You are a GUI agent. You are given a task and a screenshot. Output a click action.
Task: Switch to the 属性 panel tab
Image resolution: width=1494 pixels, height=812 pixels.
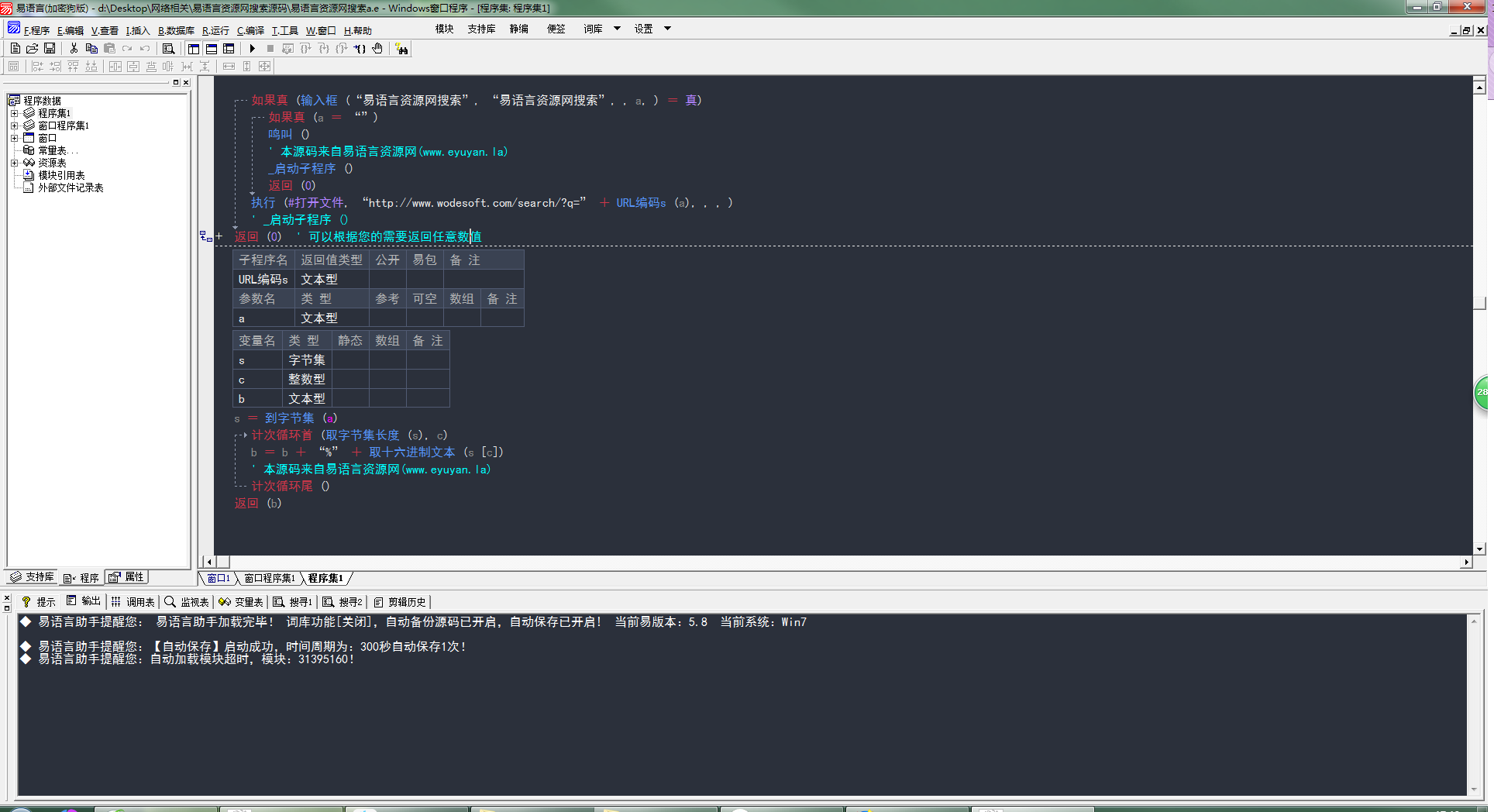pos(126,577)
